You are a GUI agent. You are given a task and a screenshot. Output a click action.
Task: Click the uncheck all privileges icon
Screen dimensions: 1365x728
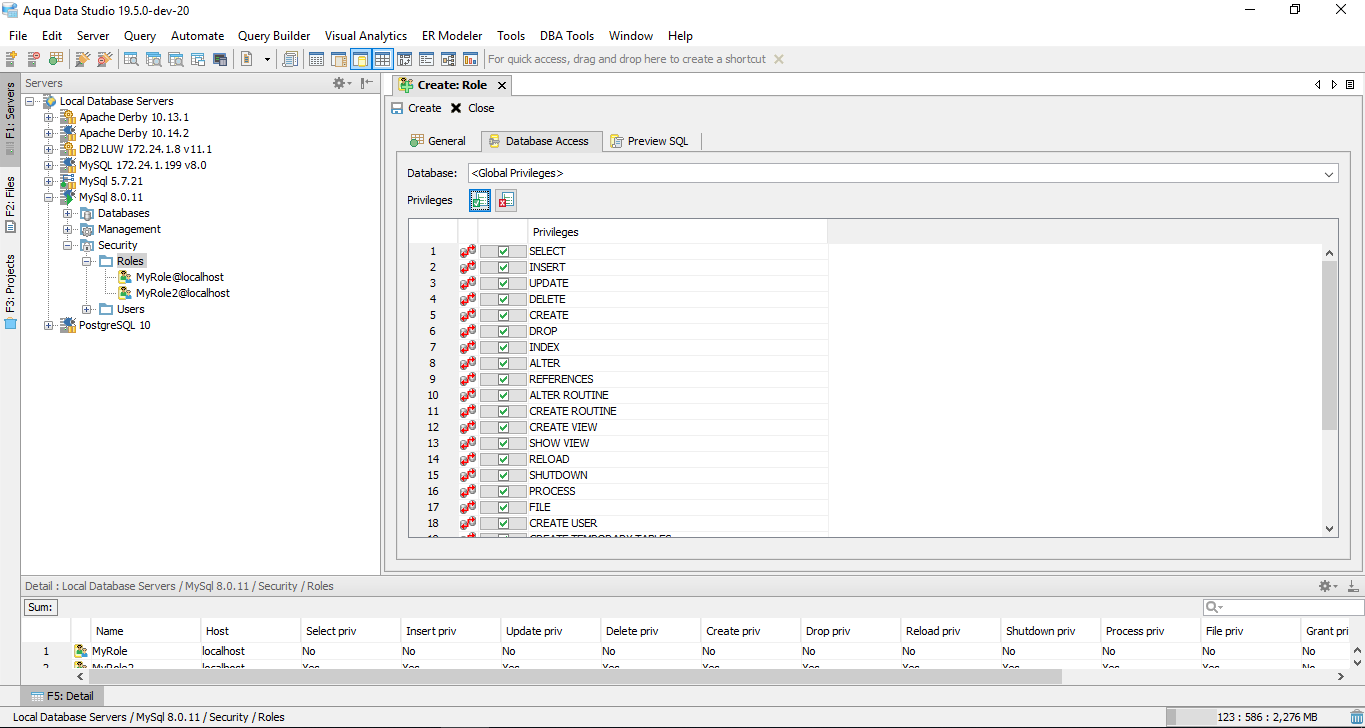click(x=506, y=201)
